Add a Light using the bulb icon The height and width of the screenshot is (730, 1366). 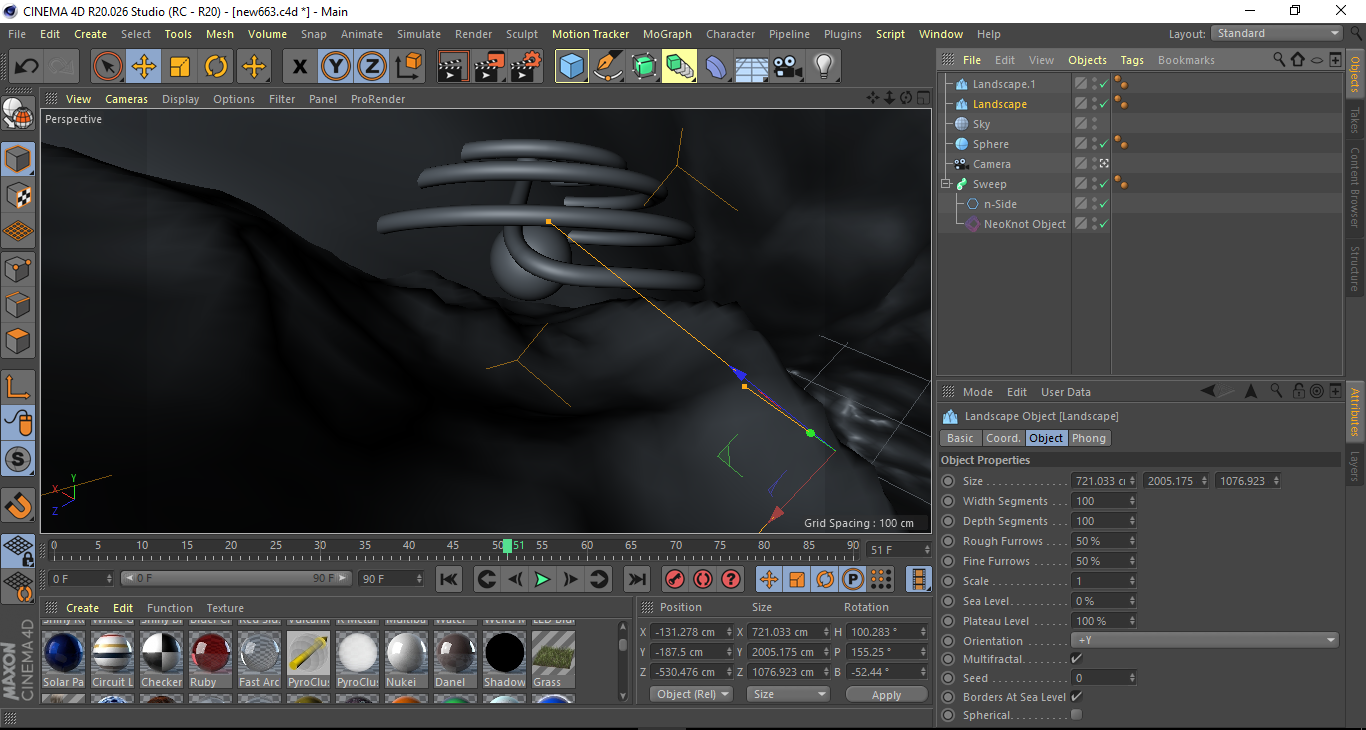coord(824,67)
